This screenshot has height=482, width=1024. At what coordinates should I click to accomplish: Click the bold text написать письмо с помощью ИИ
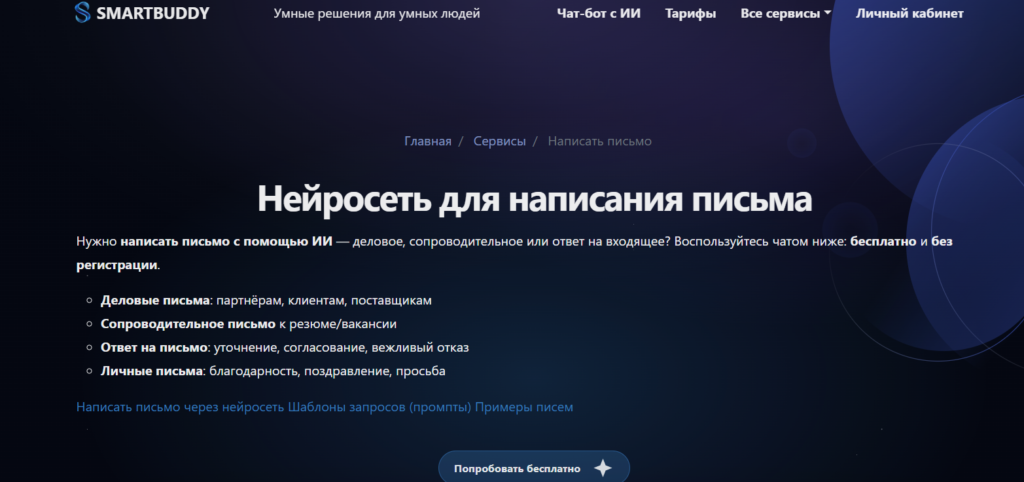226,242
